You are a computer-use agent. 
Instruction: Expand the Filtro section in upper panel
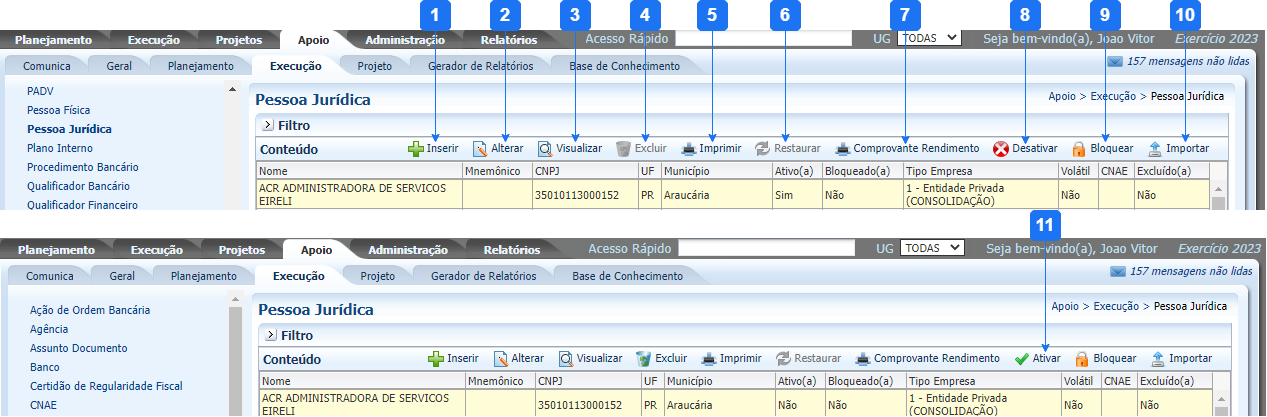pyautogui.click(x=268, y=126)
